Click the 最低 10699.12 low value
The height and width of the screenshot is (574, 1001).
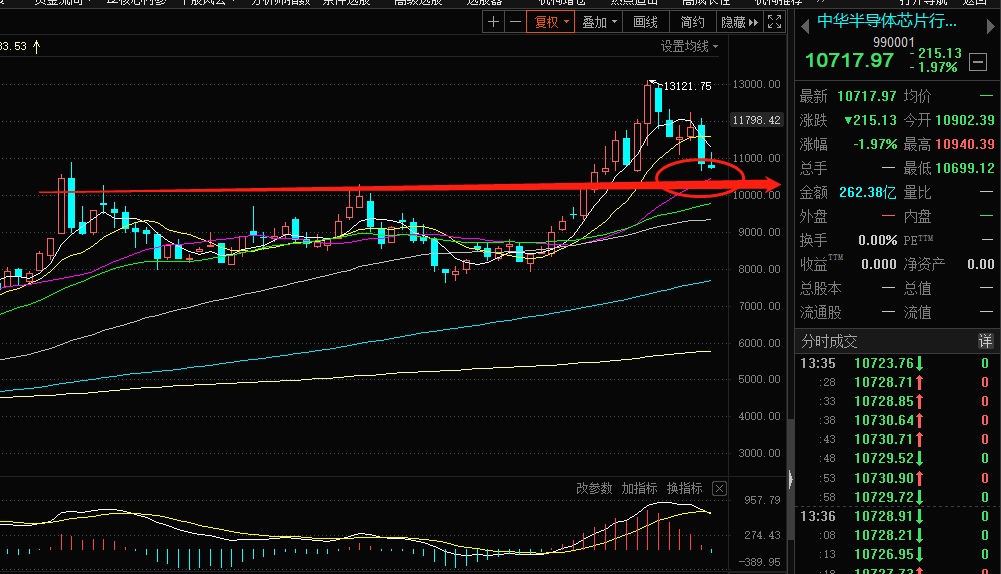(x=965, y=168)
